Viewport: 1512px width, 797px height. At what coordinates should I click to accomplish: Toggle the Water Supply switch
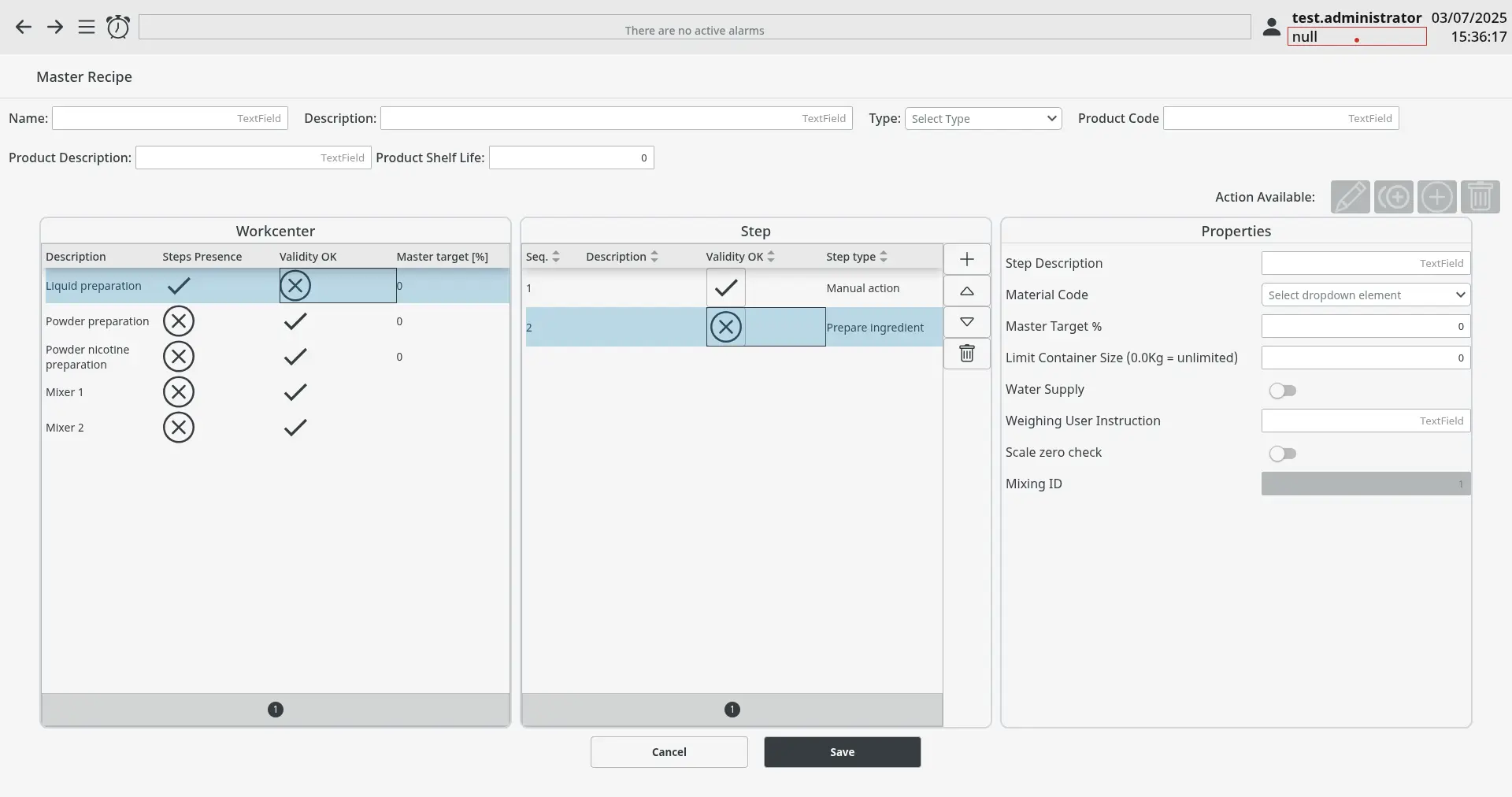click(x=1282, y=391)
